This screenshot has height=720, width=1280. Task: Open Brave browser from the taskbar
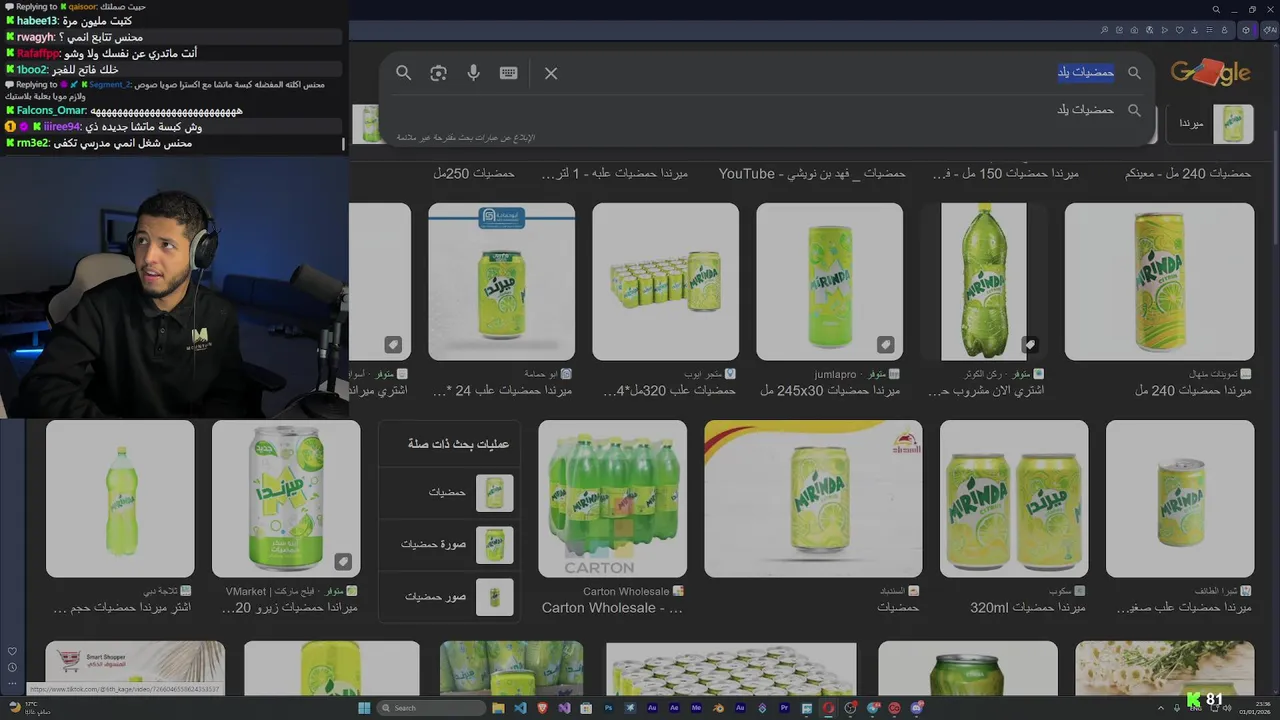click(x=542, y=708)
